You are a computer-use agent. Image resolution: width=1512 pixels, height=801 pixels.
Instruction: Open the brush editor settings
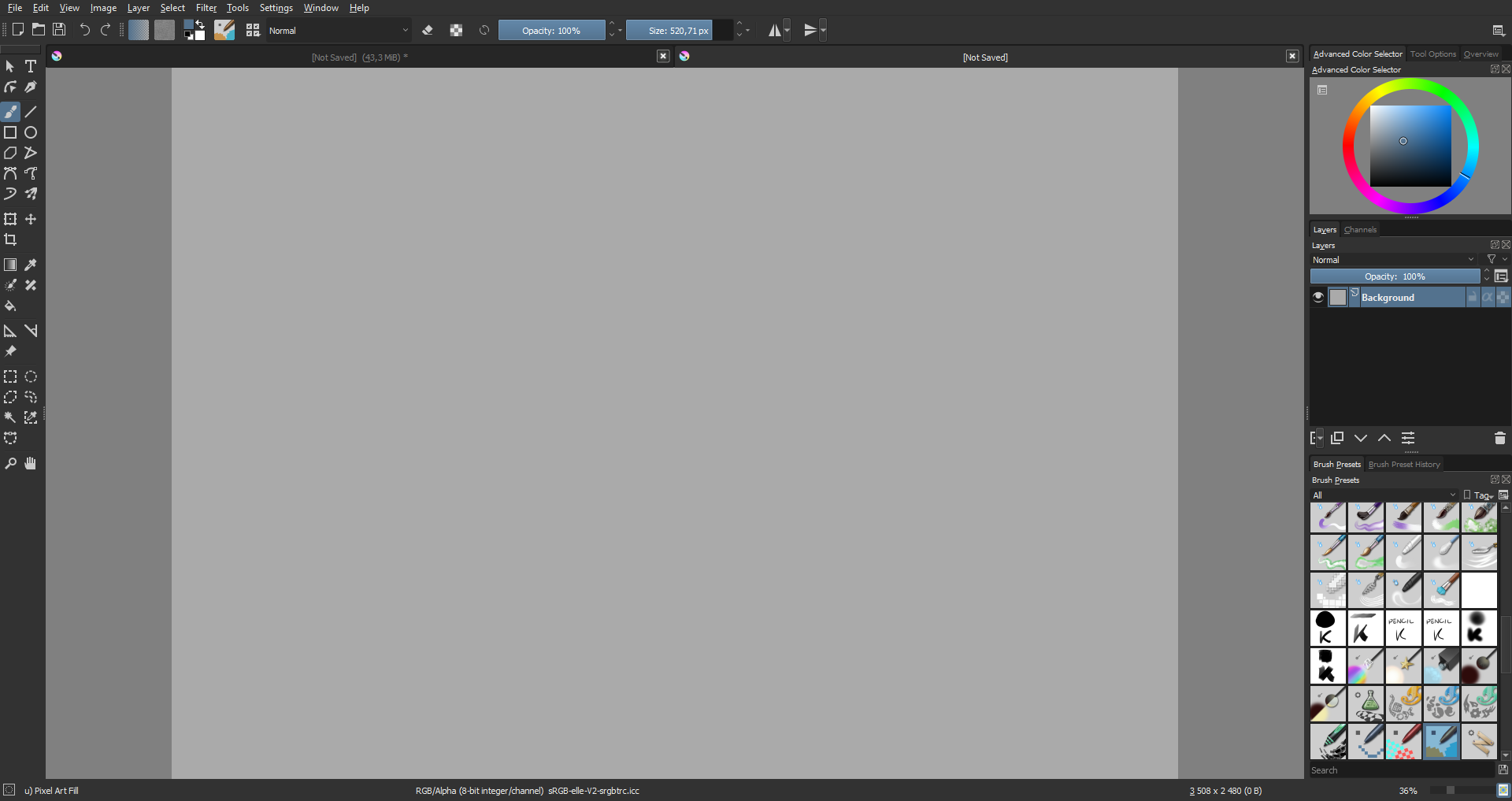[224, 30]
